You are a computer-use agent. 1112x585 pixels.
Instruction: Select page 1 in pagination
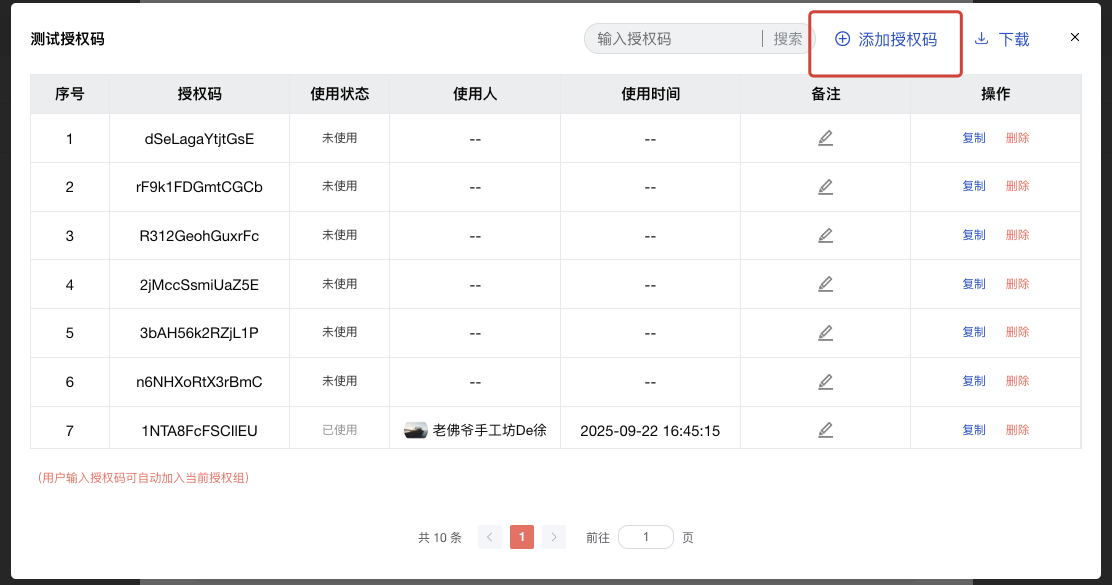[522, 537]
